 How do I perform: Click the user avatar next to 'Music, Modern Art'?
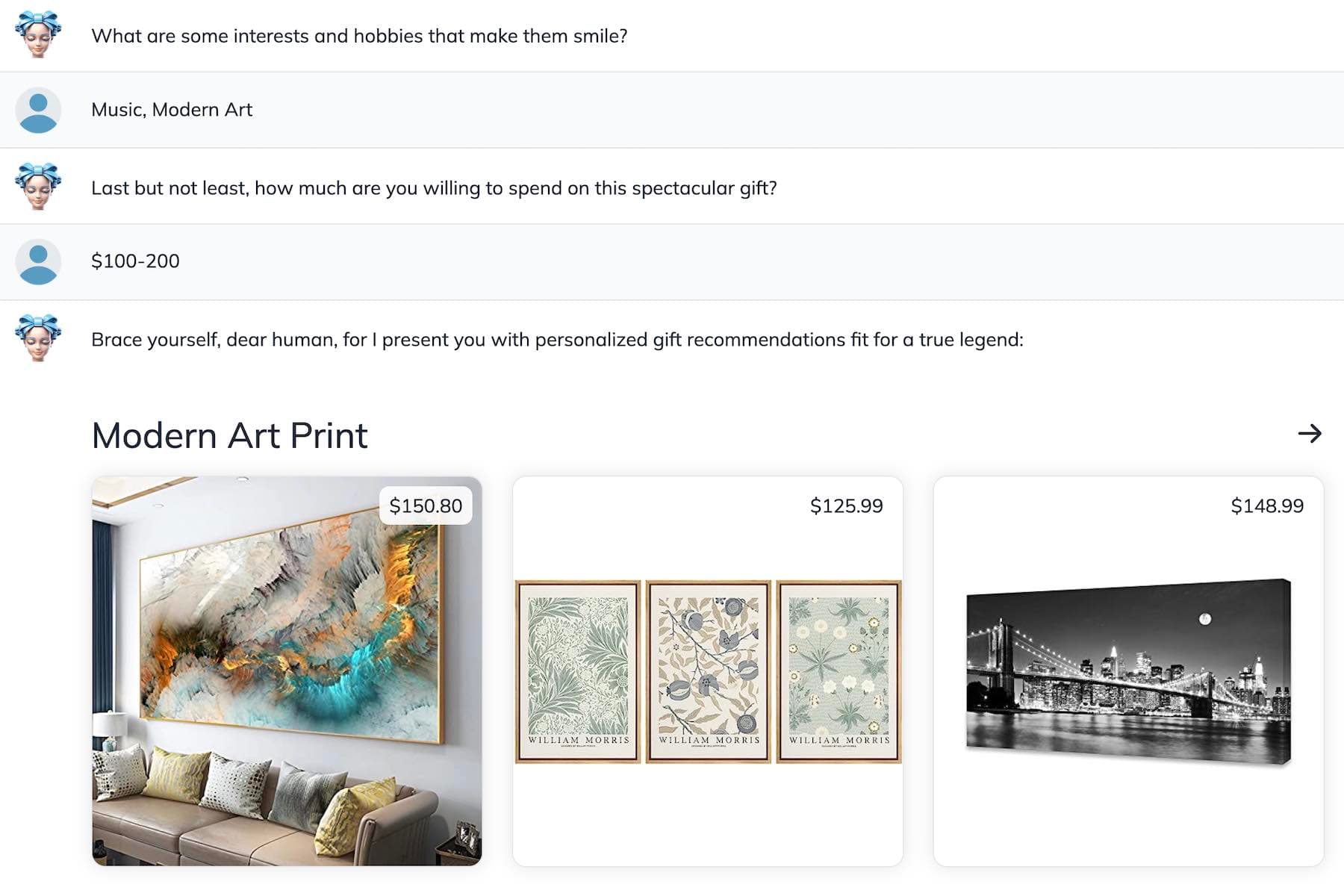click(39, 111)
